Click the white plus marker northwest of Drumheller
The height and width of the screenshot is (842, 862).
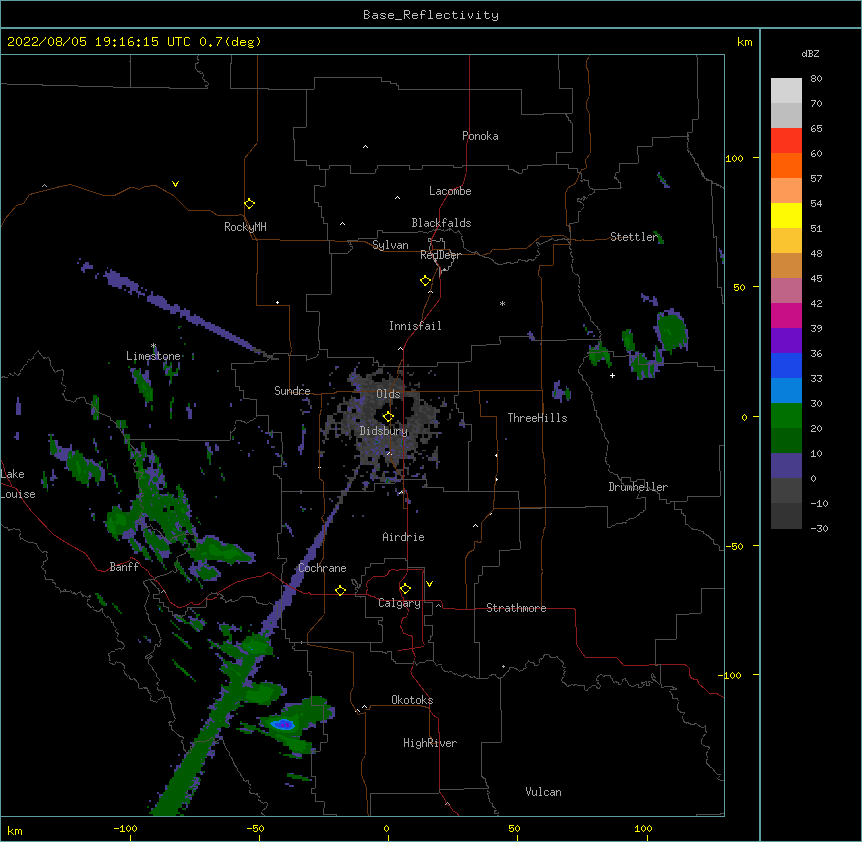pyautogui.click(x=612, y=375)
